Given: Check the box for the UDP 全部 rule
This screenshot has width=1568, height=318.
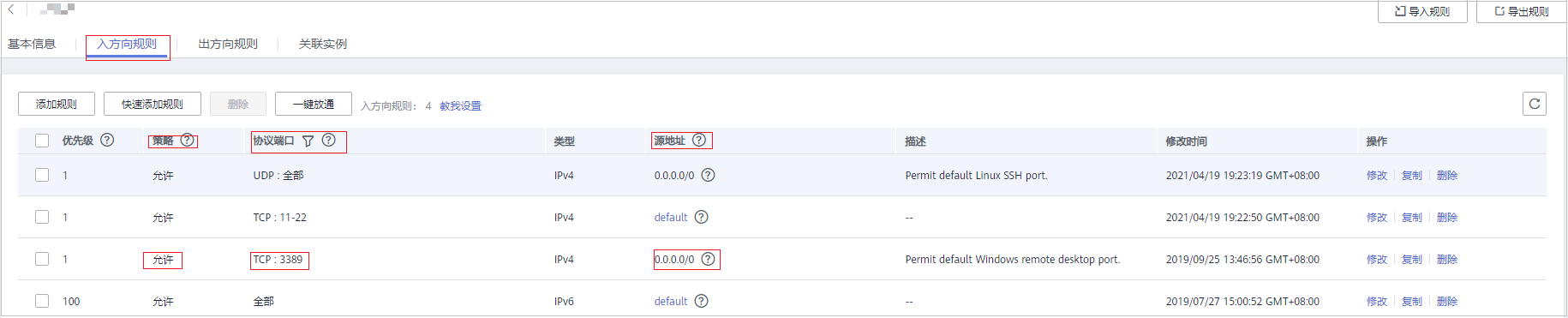Looking at the screenshot, I should click(42, 175).
